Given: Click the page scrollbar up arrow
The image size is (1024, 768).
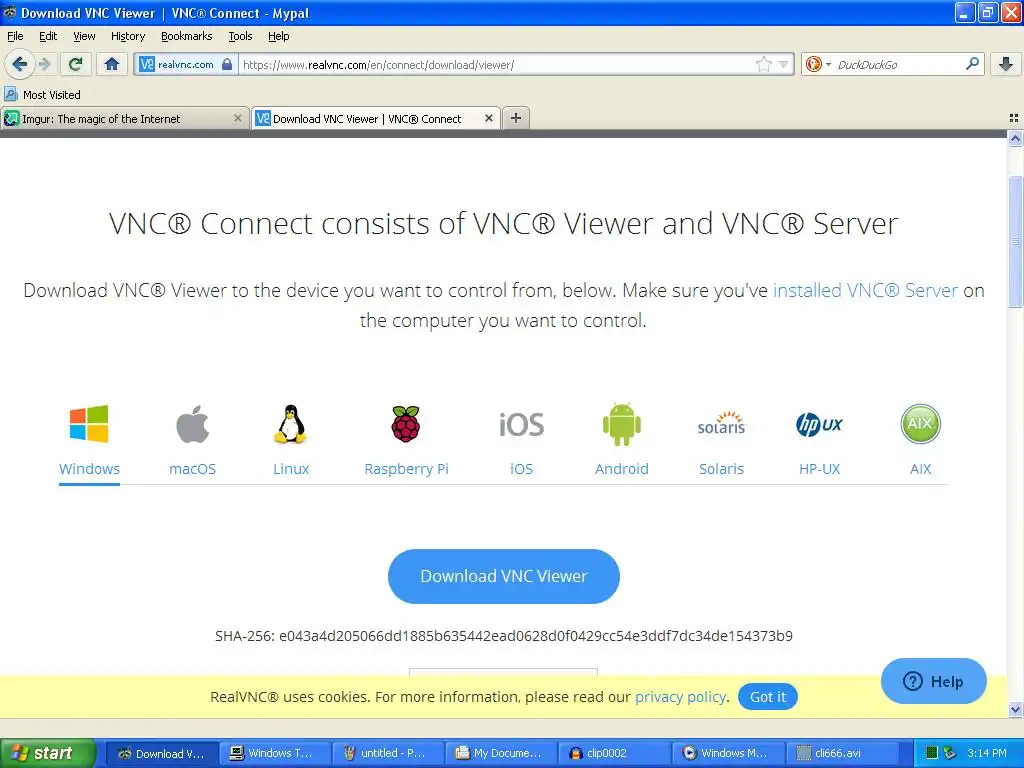Looking at the screenshot, I should [1015, 138].
